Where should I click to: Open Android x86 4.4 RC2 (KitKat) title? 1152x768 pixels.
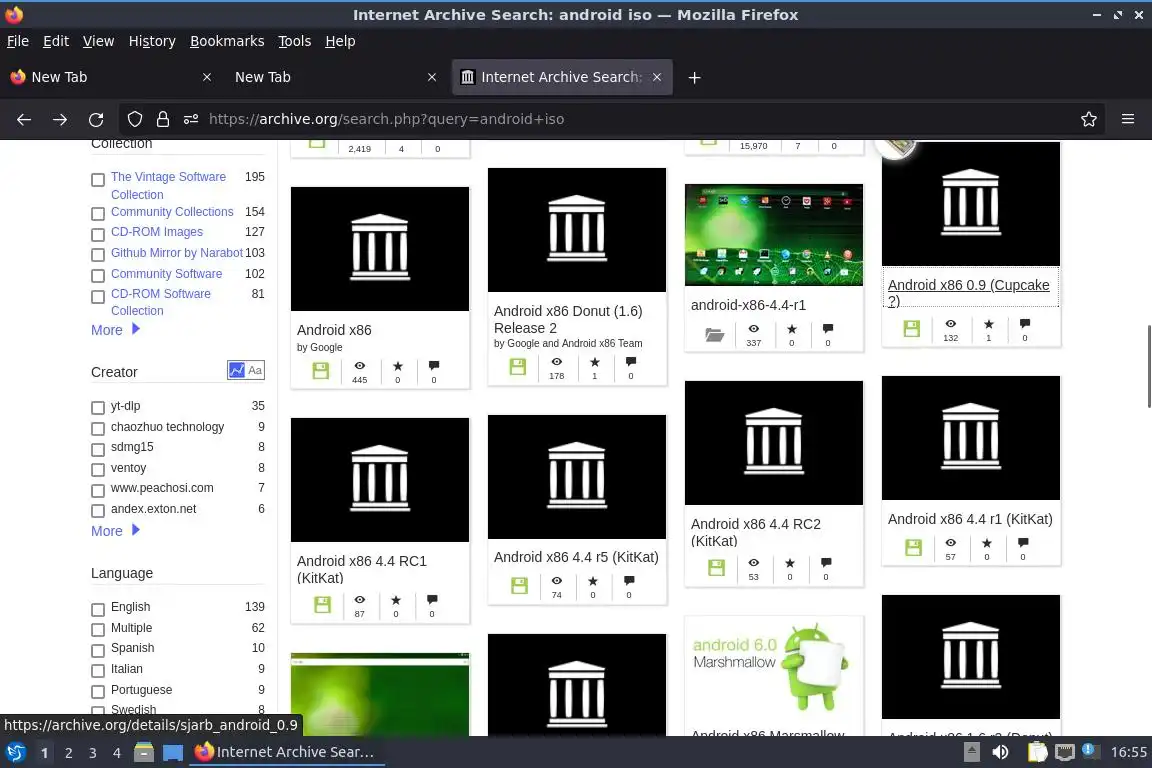click(755, 532)
